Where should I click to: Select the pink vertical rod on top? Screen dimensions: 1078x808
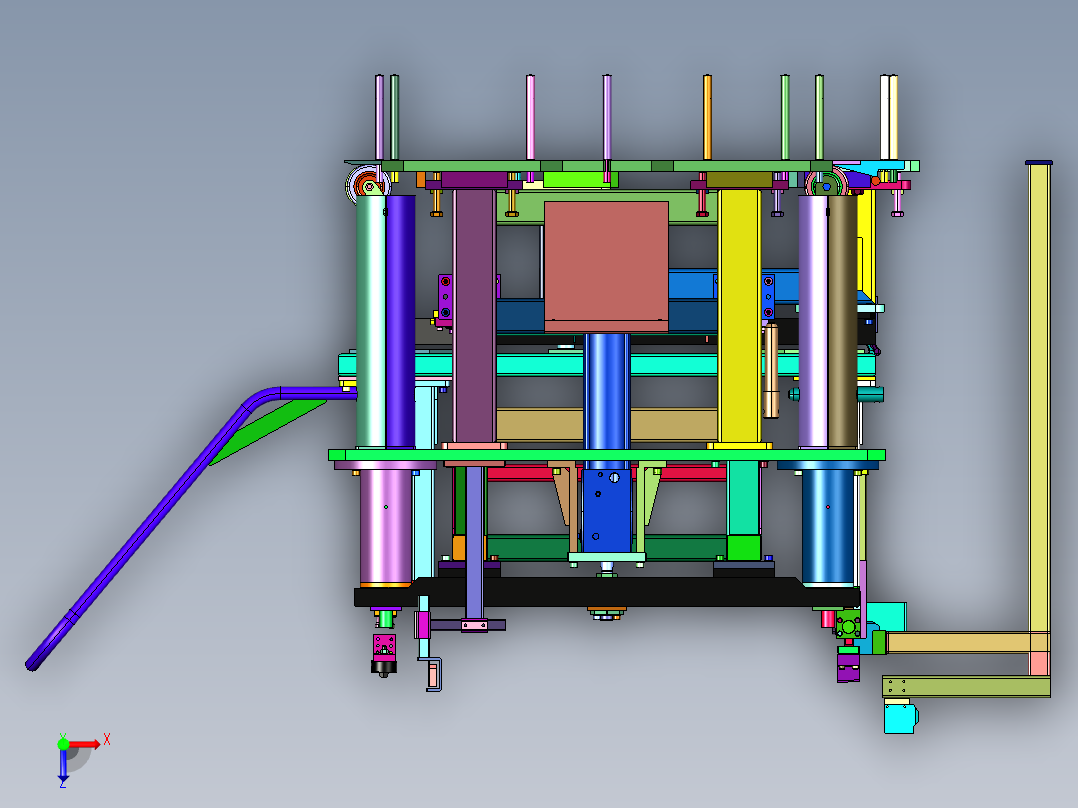[x=531, y=118]
